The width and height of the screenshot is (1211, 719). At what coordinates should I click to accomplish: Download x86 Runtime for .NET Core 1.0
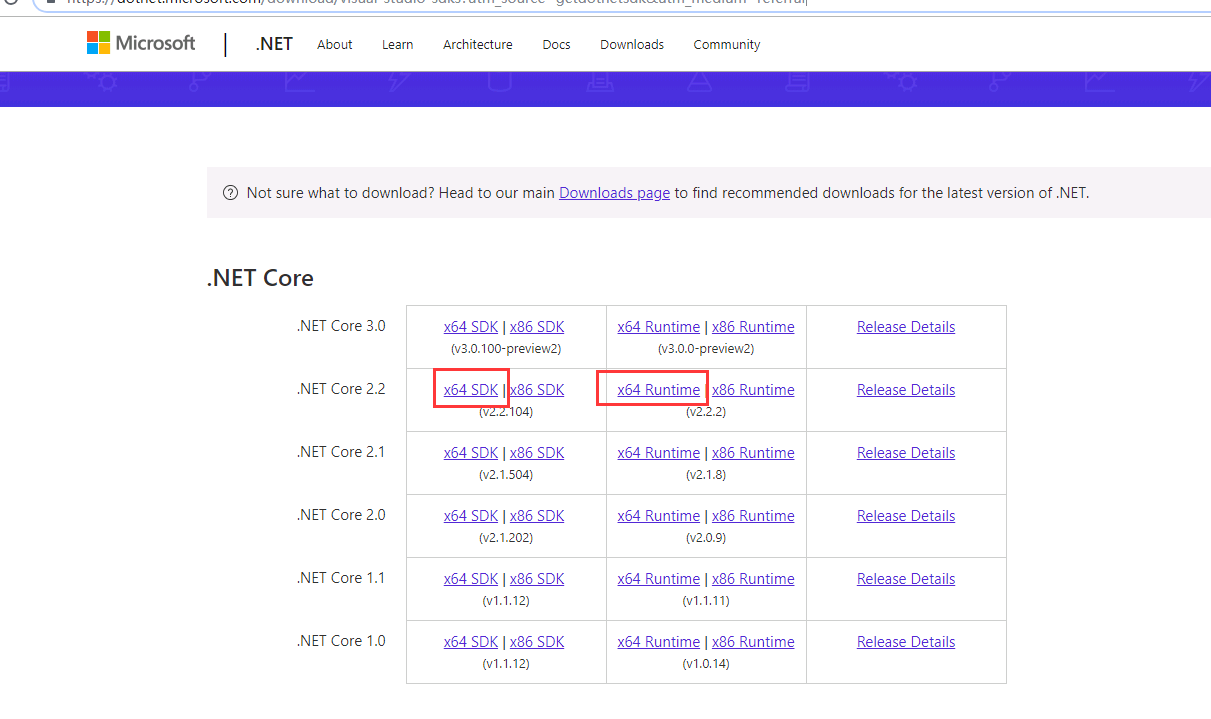pyautogui.click(x=753, y=642)
